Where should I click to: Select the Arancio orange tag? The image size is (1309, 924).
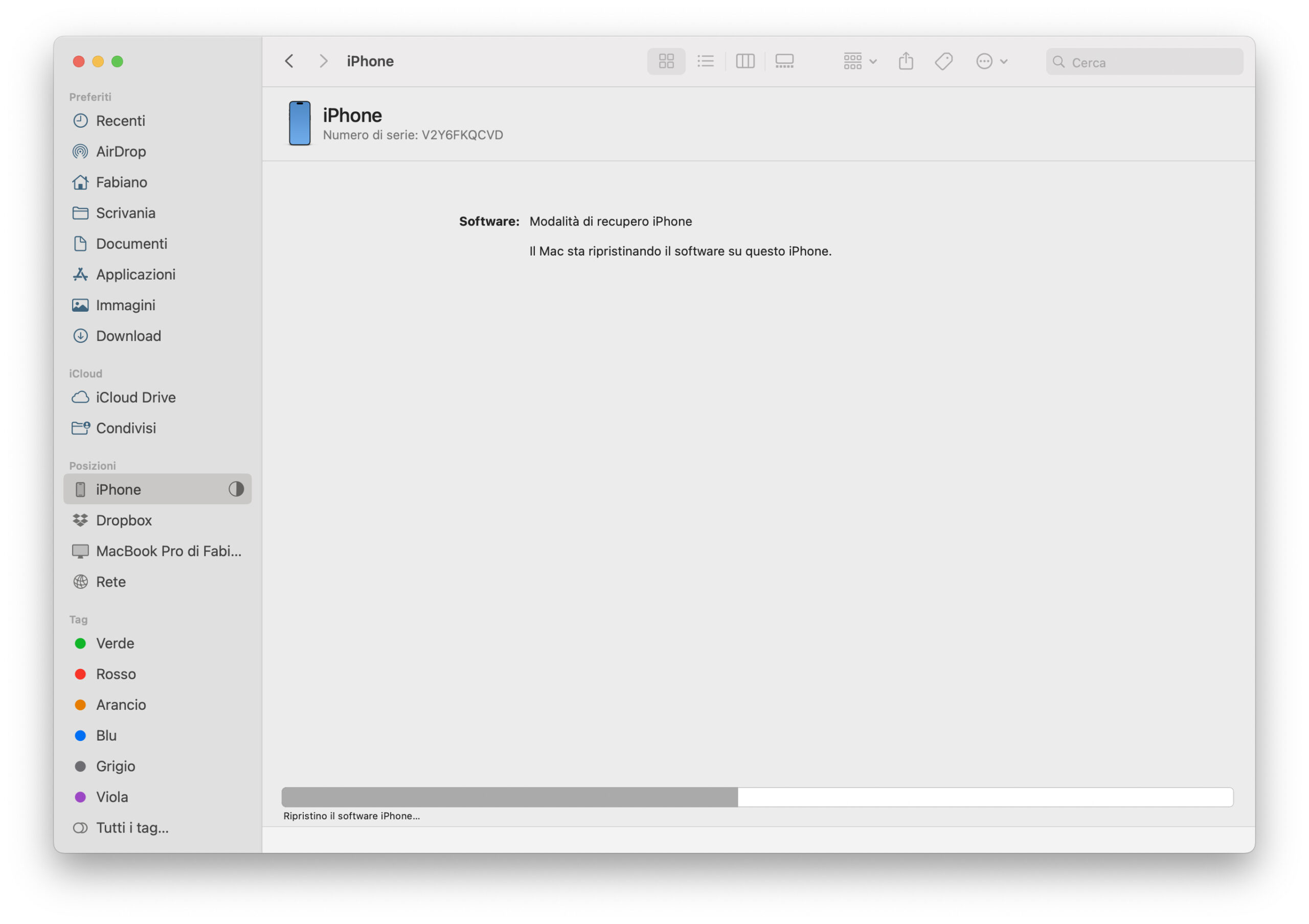(x=157, y=705)
